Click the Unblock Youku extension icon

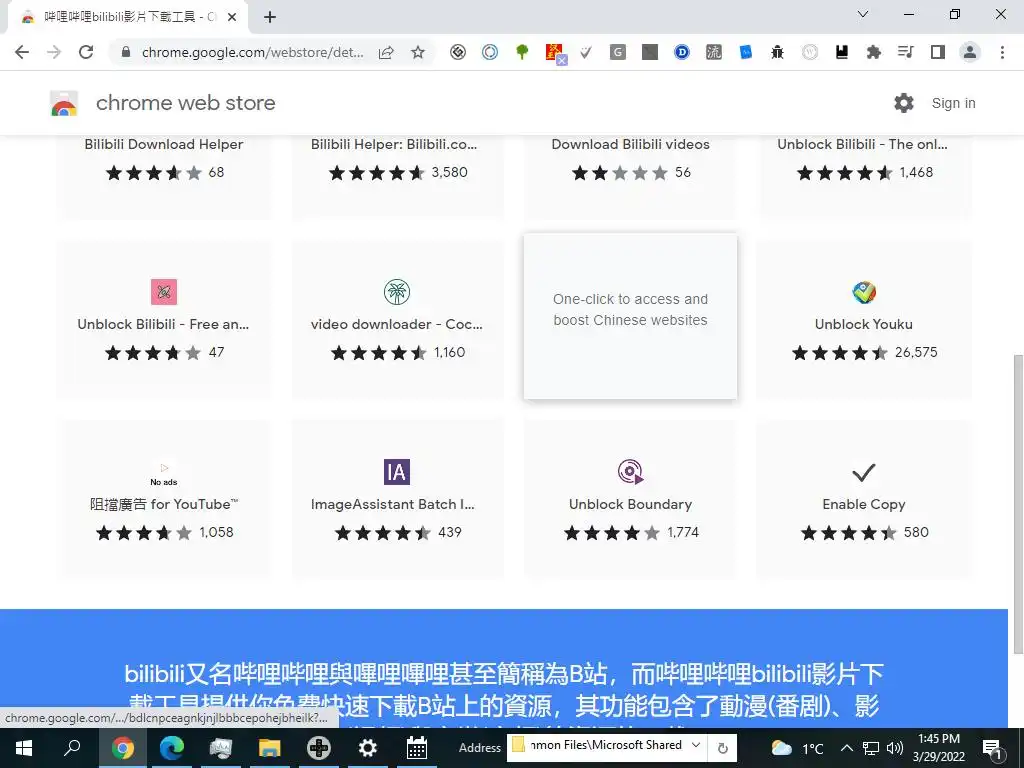pyautogui.click(x=864, y=292)
